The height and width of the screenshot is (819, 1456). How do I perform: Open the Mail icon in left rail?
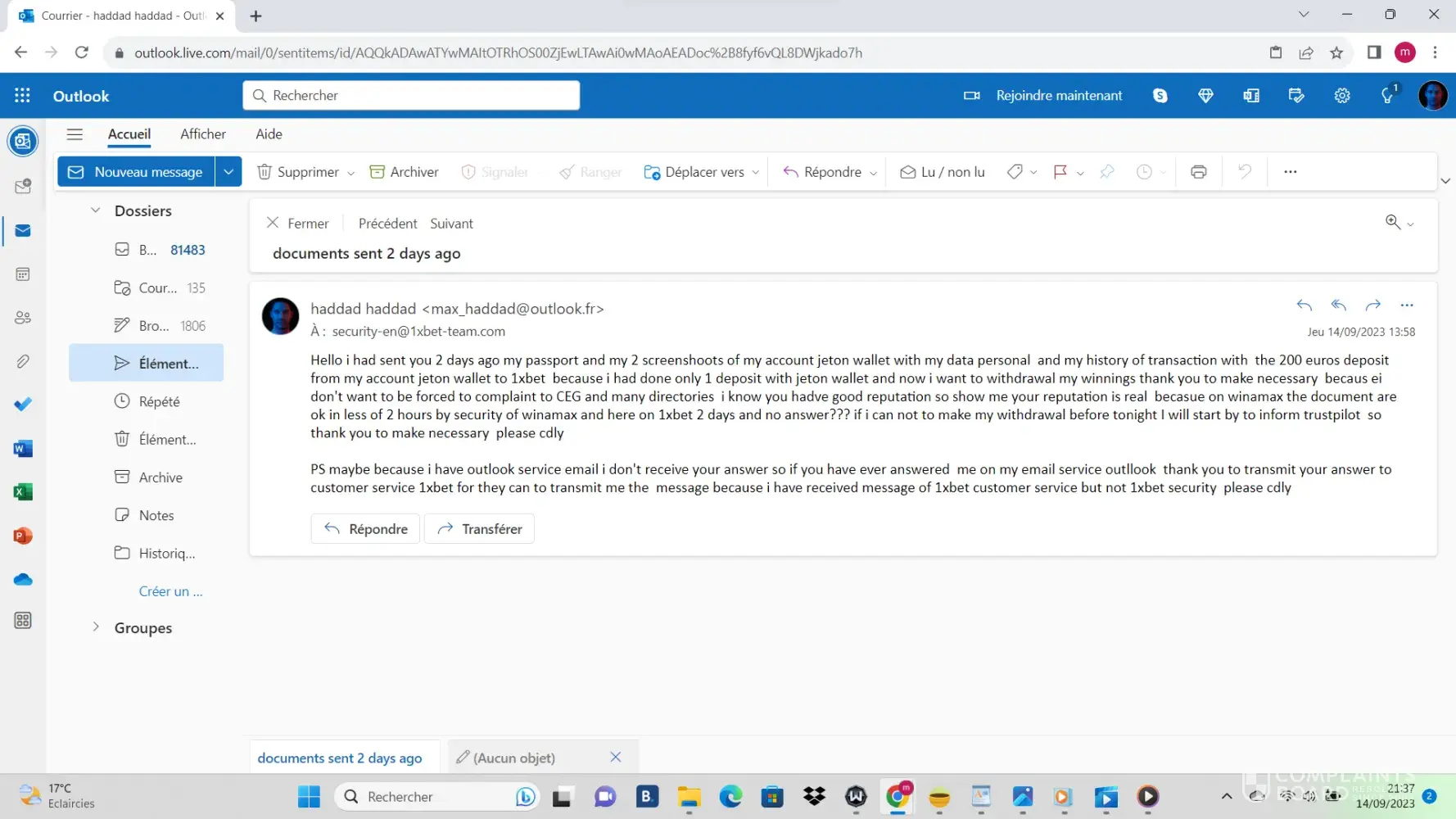click(x=23, y=231)
